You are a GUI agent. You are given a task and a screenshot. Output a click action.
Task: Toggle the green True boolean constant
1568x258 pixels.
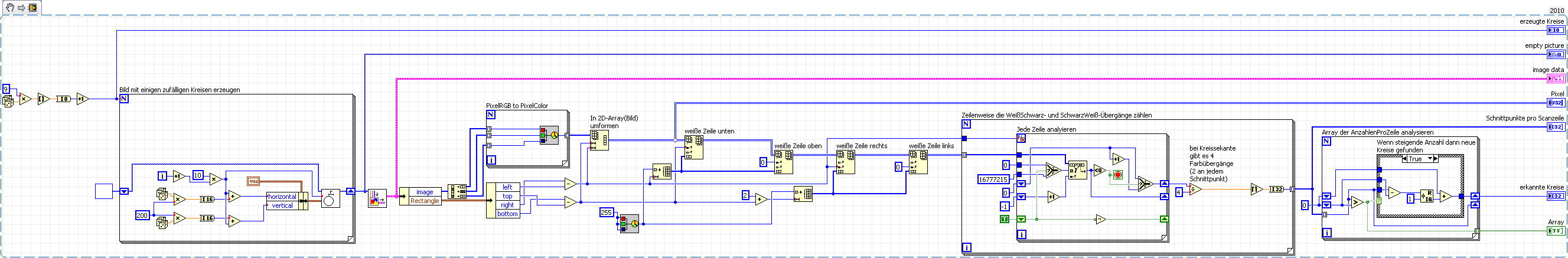[1005, 219]
